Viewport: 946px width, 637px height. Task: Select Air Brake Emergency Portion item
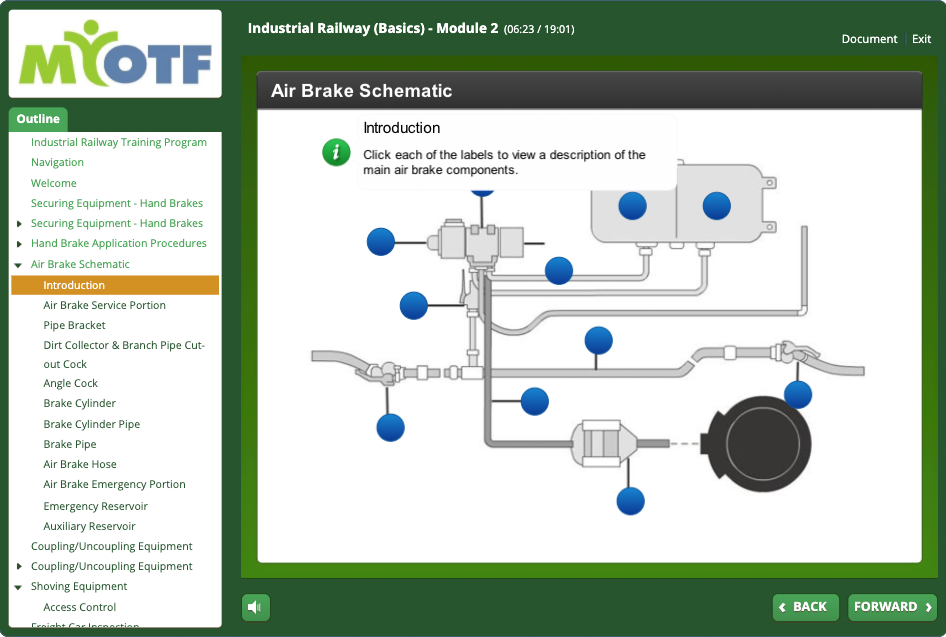click(115, 484)
